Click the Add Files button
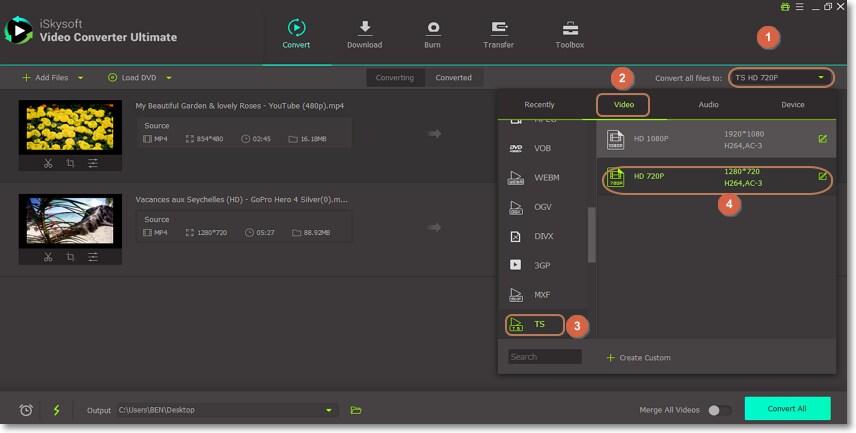The height and width of the screenshot is (433, 856). tap(45, 78)
